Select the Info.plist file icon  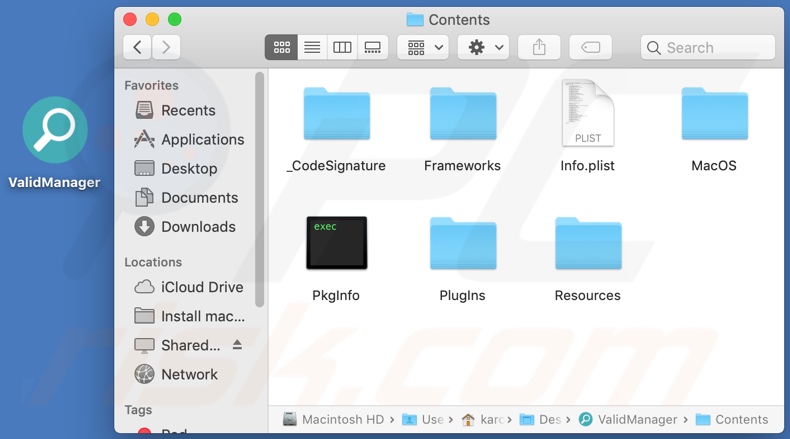point(588,113)
